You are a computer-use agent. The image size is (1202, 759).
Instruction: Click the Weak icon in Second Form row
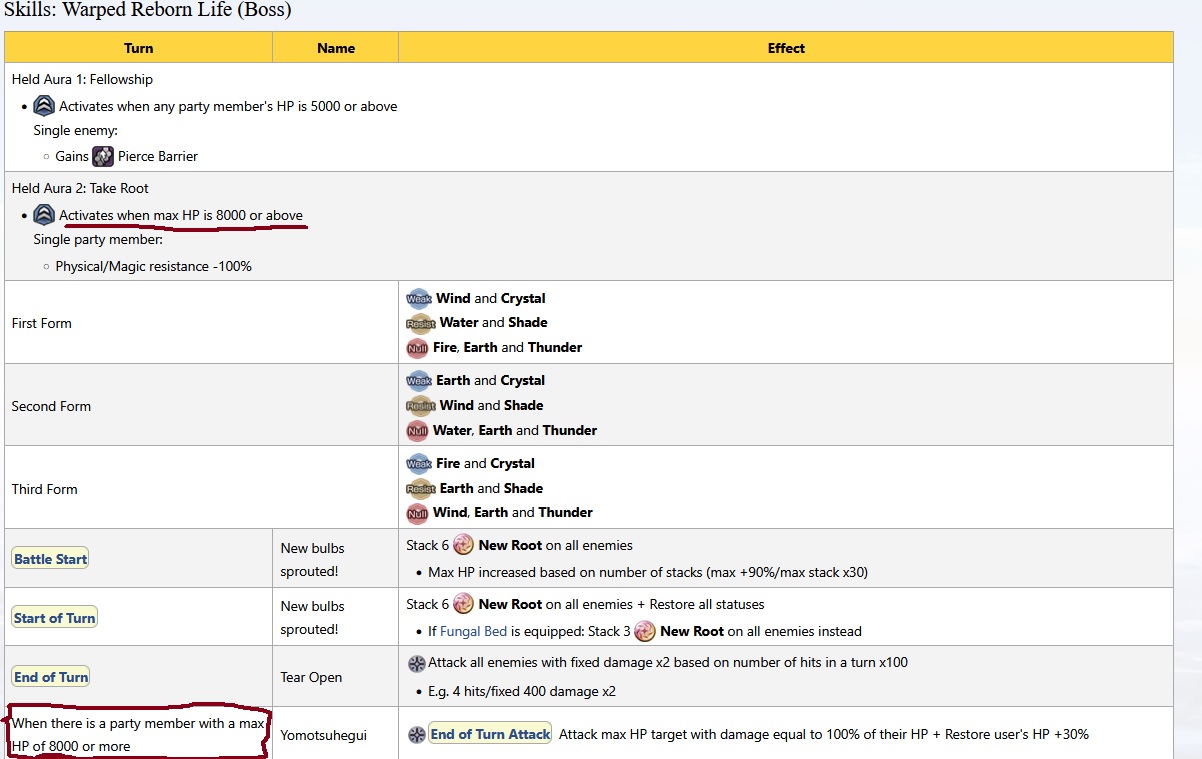point(419,381)
